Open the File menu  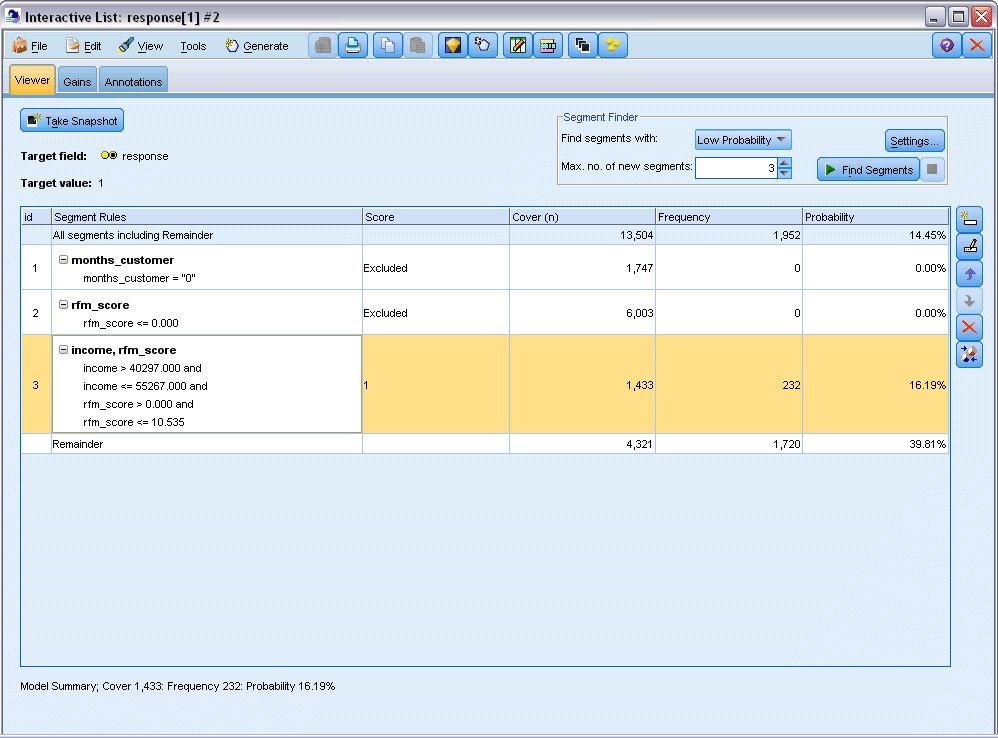point(30,46)
